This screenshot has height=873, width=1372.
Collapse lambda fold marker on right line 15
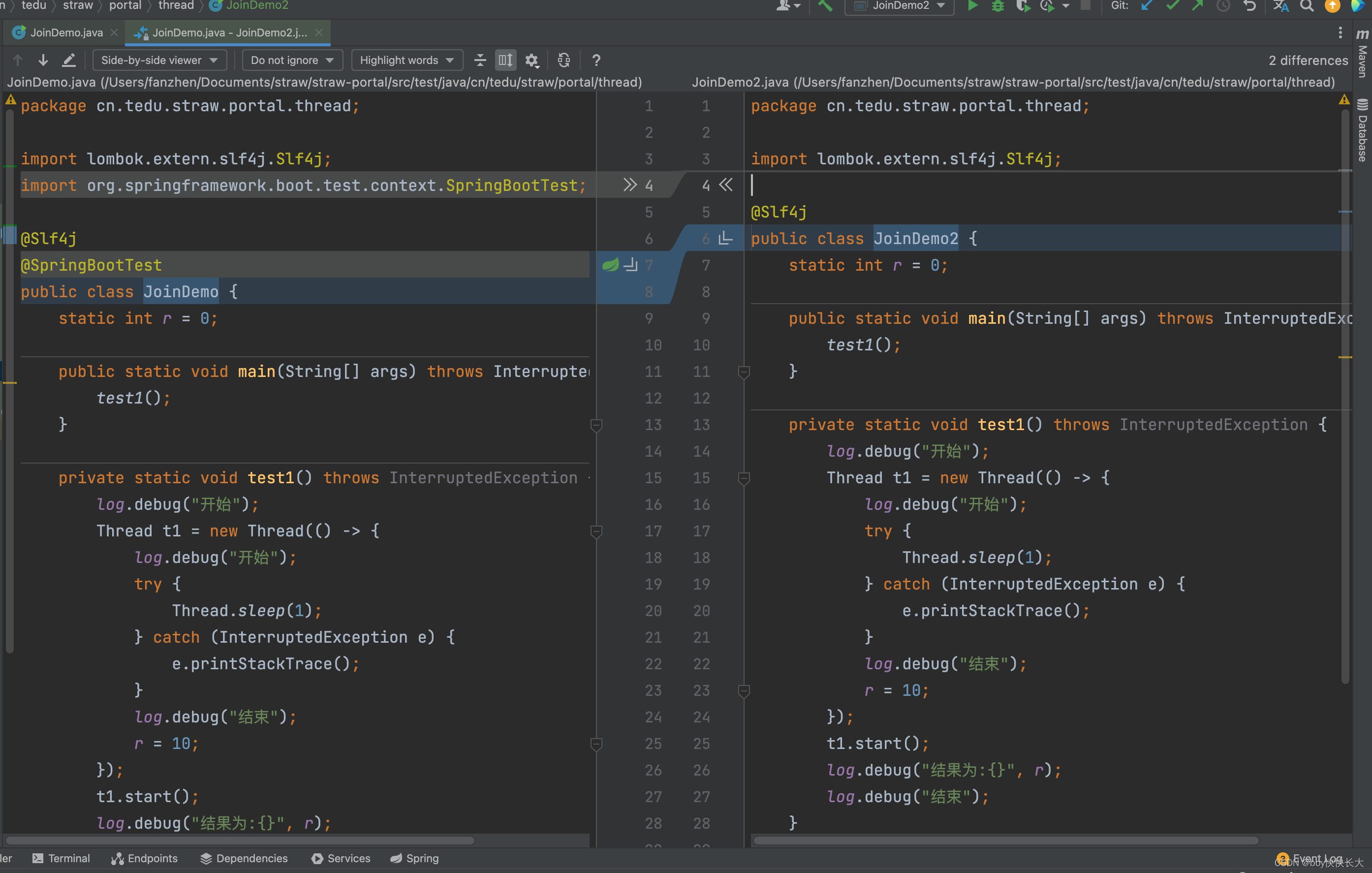click(x=744, y=478)
